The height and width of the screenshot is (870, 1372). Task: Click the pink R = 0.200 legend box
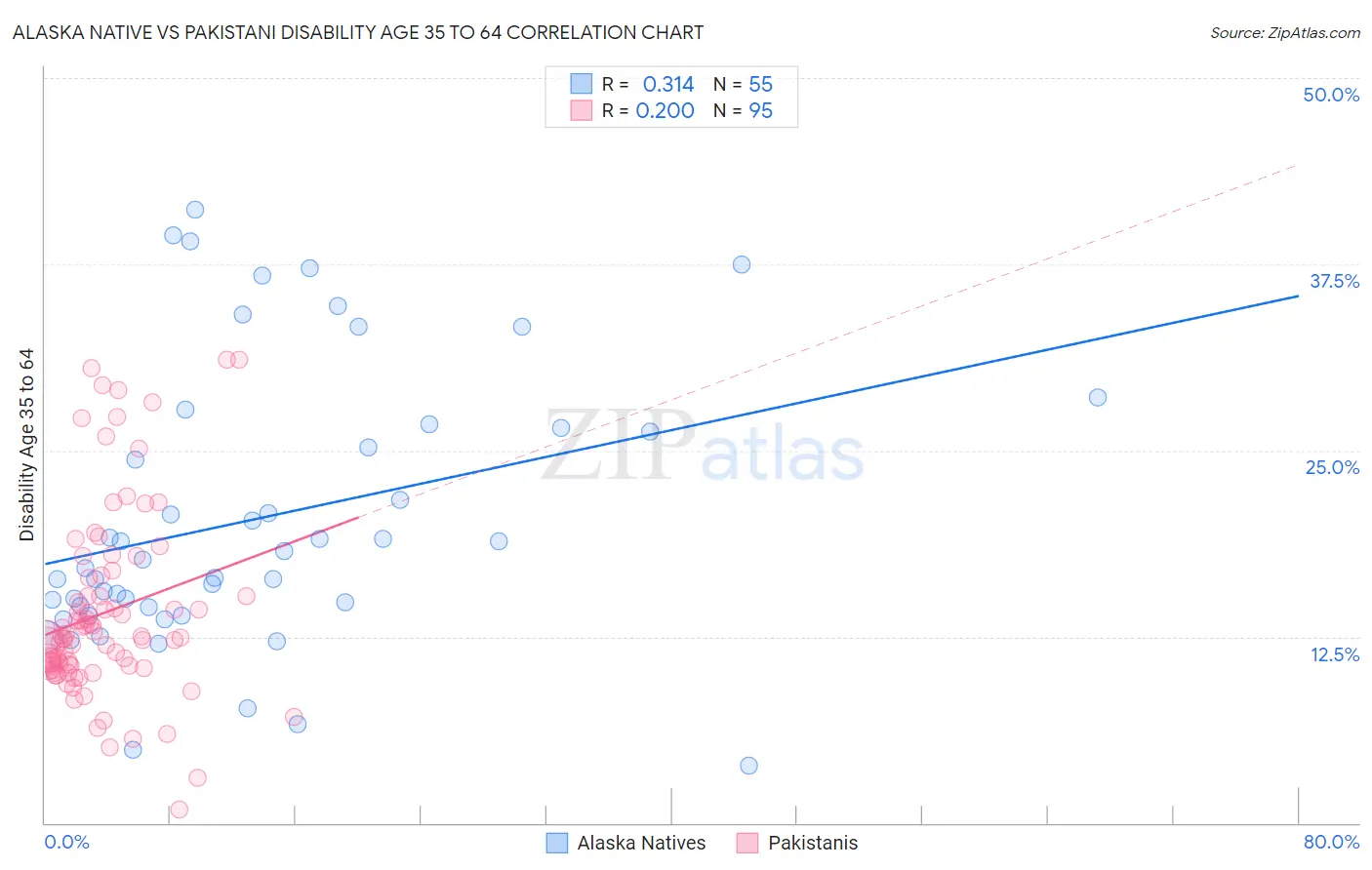582,110
